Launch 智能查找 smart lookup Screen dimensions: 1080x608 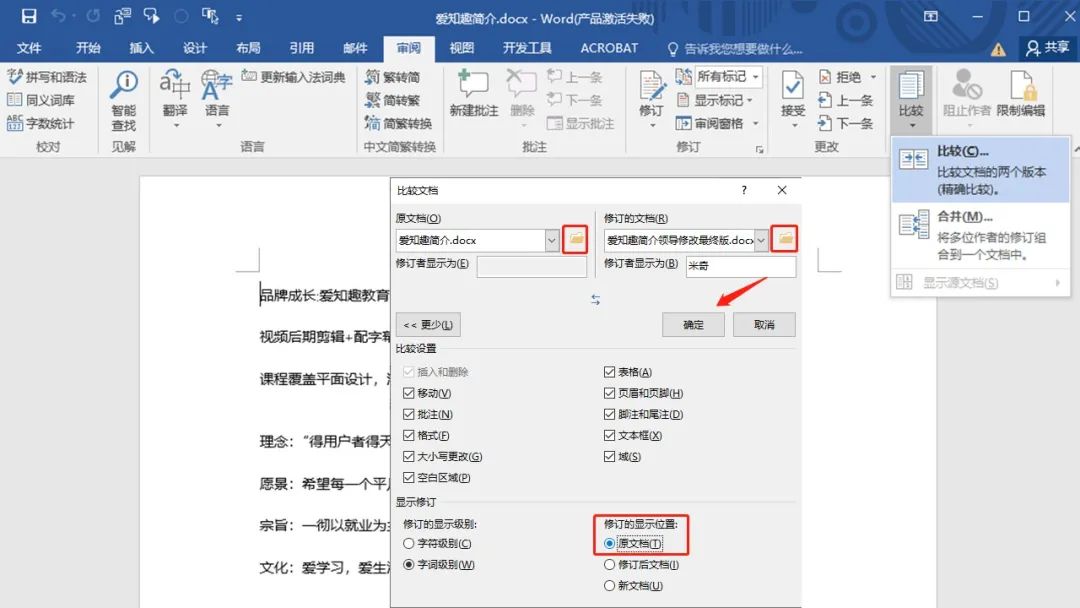124,100
